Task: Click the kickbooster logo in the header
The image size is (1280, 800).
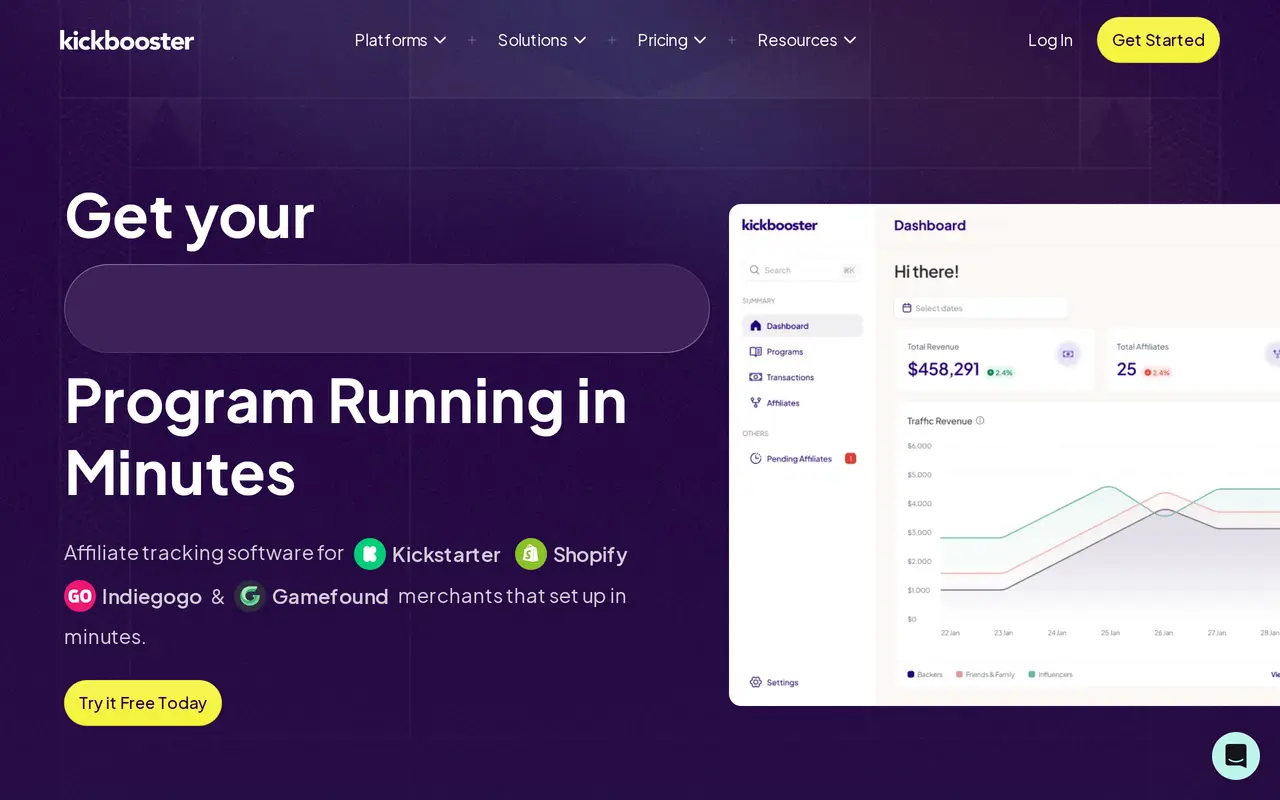Action: [127, 40]
